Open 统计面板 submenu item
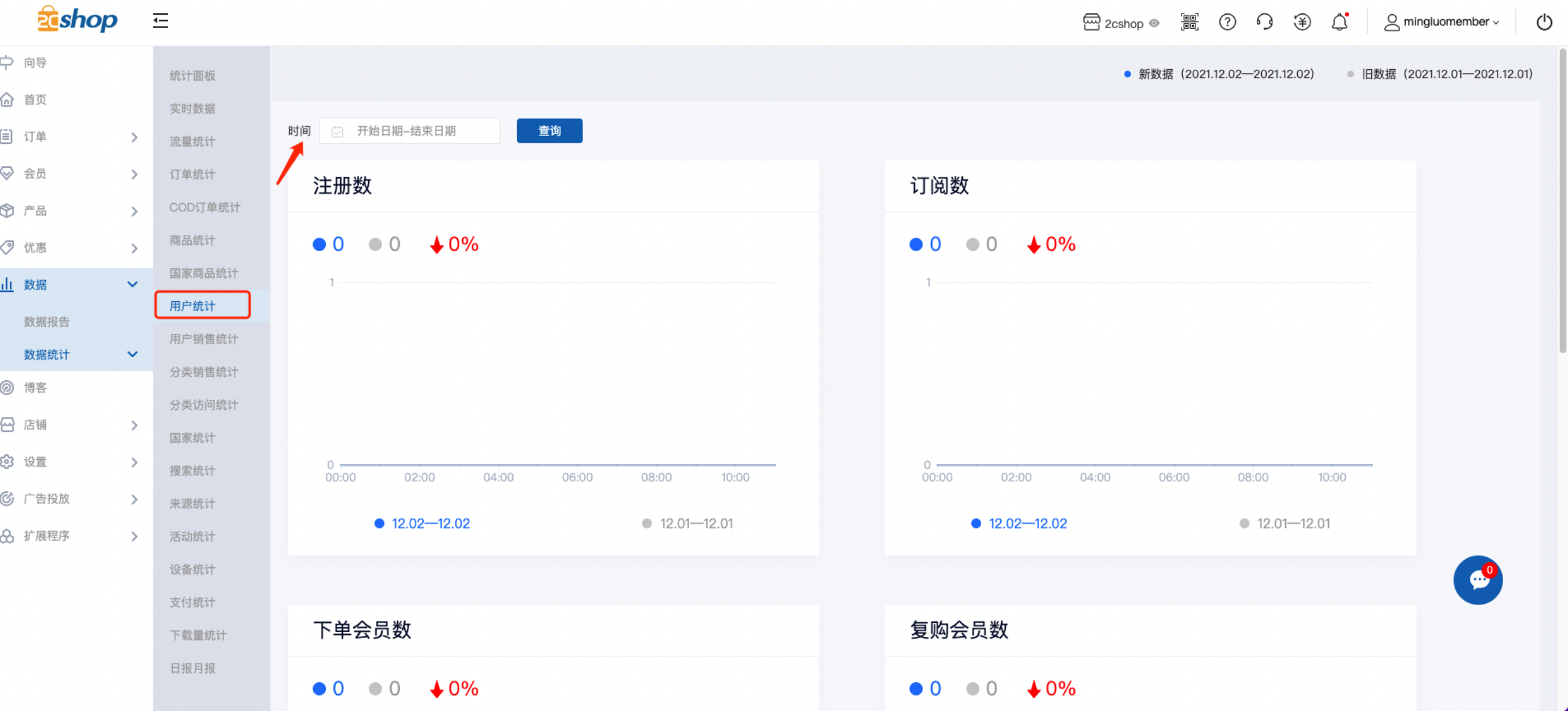1568x711 pixels. [x=192, y=75]
